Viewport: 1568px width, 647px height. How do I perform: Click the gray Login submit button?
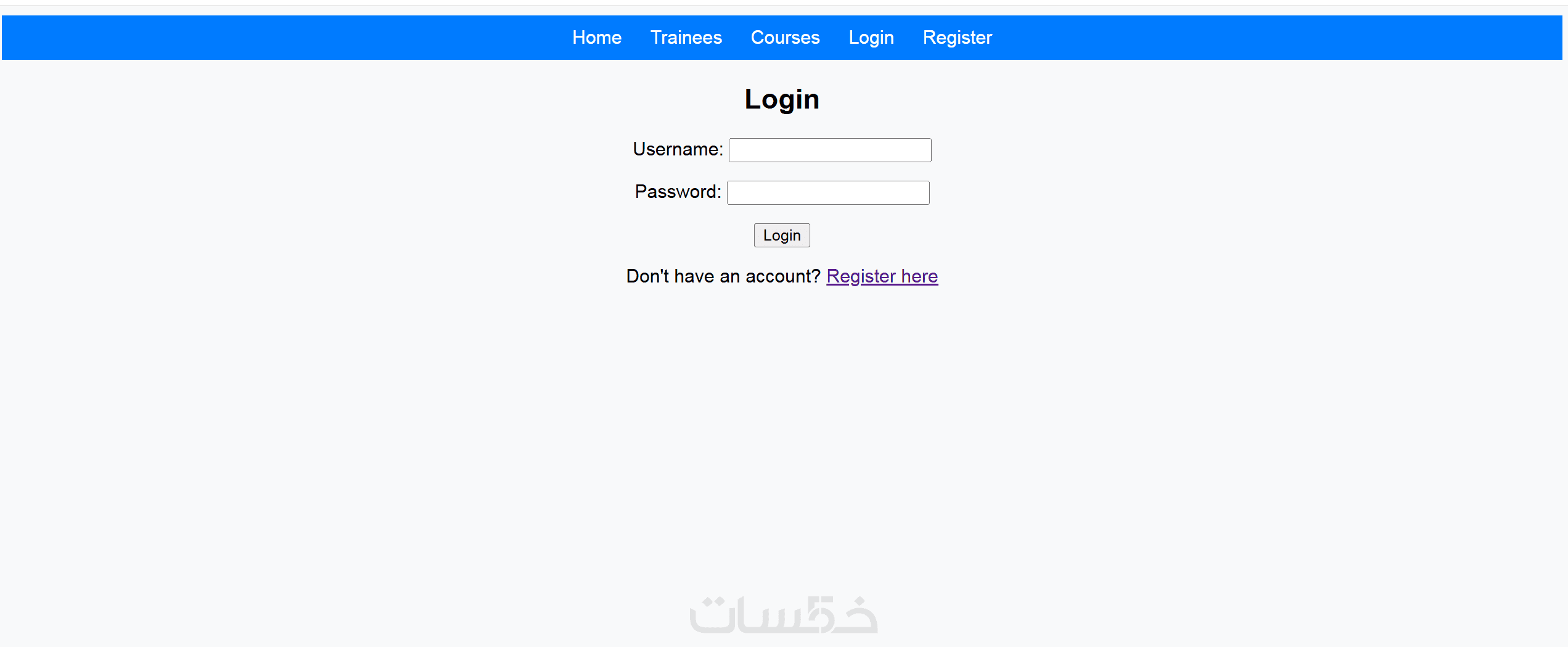coord(782,235)
